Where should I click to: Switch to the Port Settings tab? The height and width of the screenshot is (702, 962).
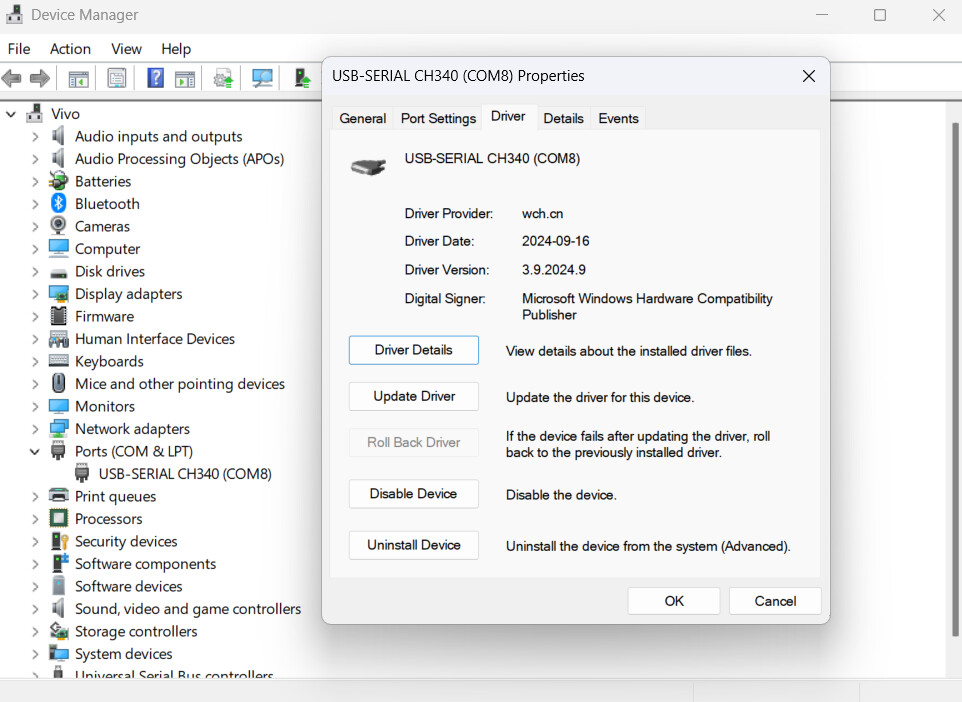pos(438,118)
